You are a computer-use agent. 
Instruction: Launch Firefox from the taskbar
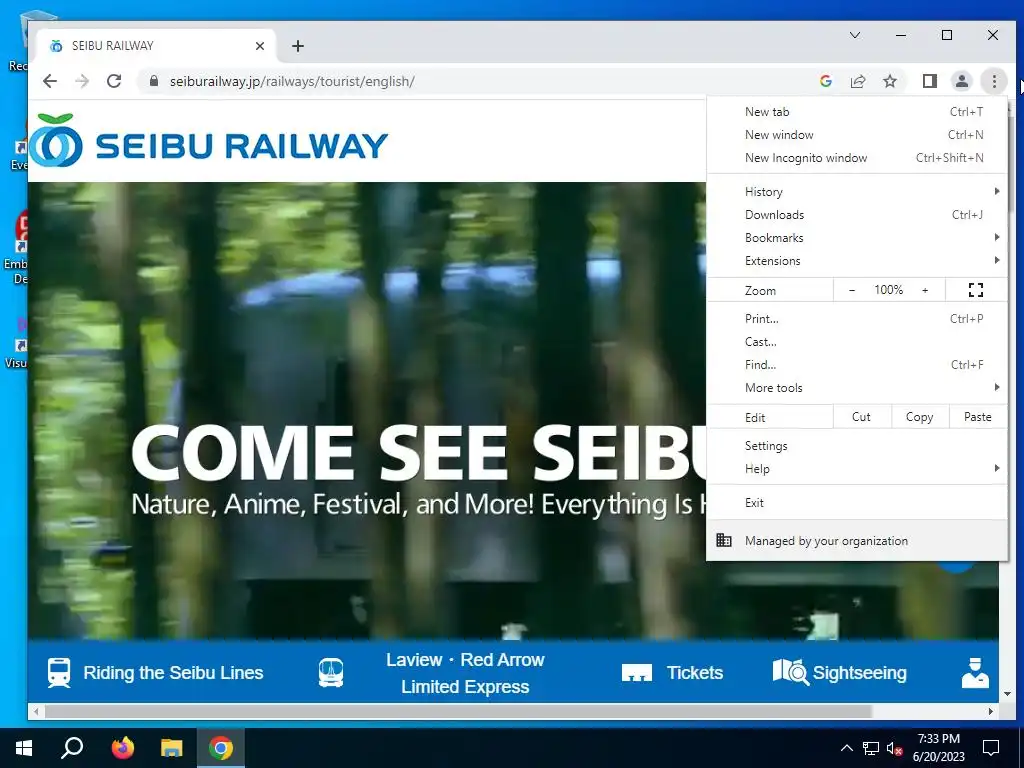[122, 748]
